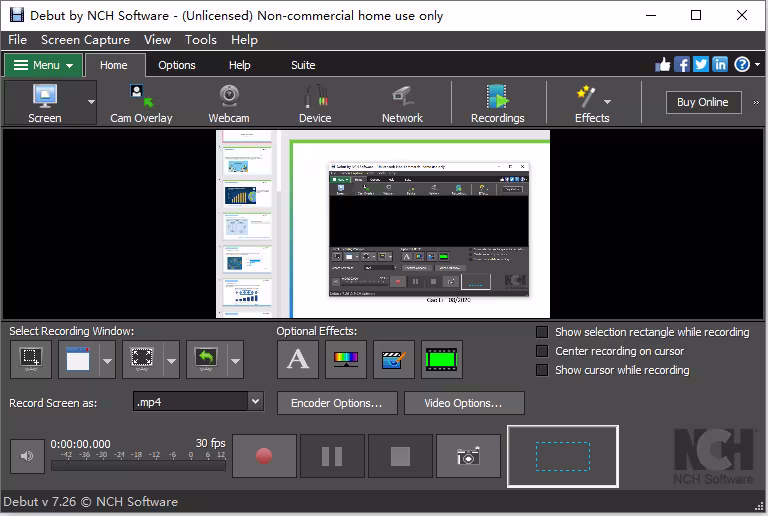The width and height of the screenshot is (768, 516).
Task: Click the Debut v 7.26 status text
Action: 90,502
